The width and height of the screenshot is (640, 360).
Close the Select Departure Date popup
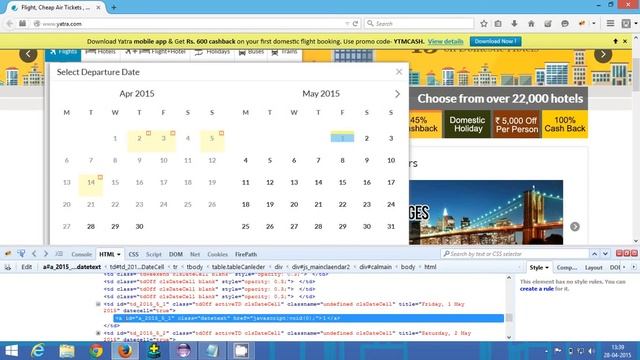pyautogui.click(x=399, y=72)
